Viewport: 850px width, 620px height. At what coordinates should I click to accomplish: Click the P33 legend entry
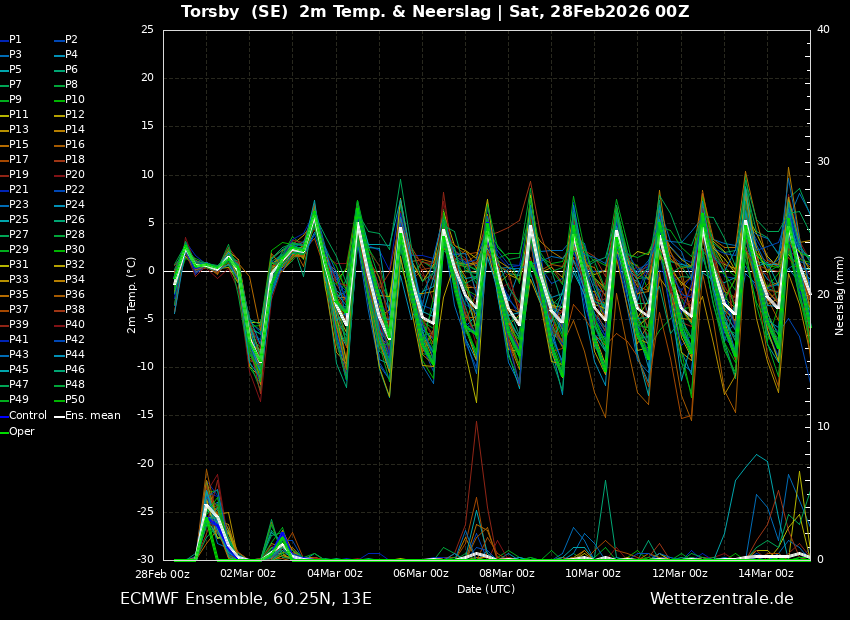[19, 280]
